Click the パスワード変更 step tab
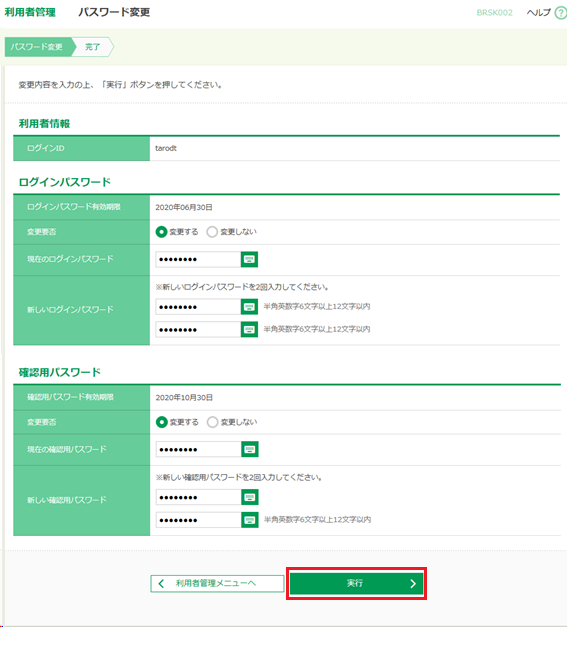Viewport: 567px width, 666px height. pos(37,47)
